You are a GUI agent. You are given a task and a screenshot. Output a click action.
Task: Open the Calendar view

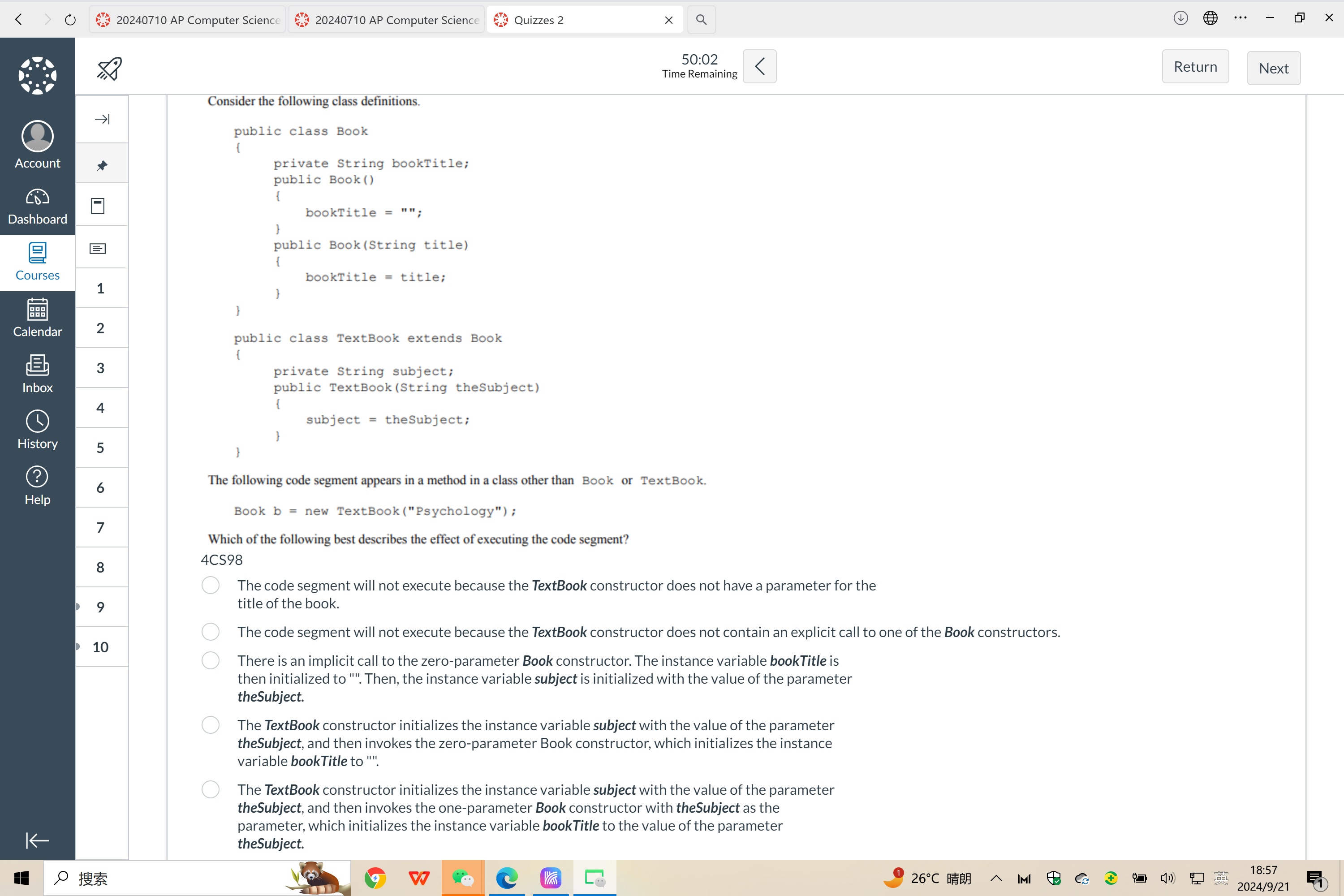click(38, 319)
